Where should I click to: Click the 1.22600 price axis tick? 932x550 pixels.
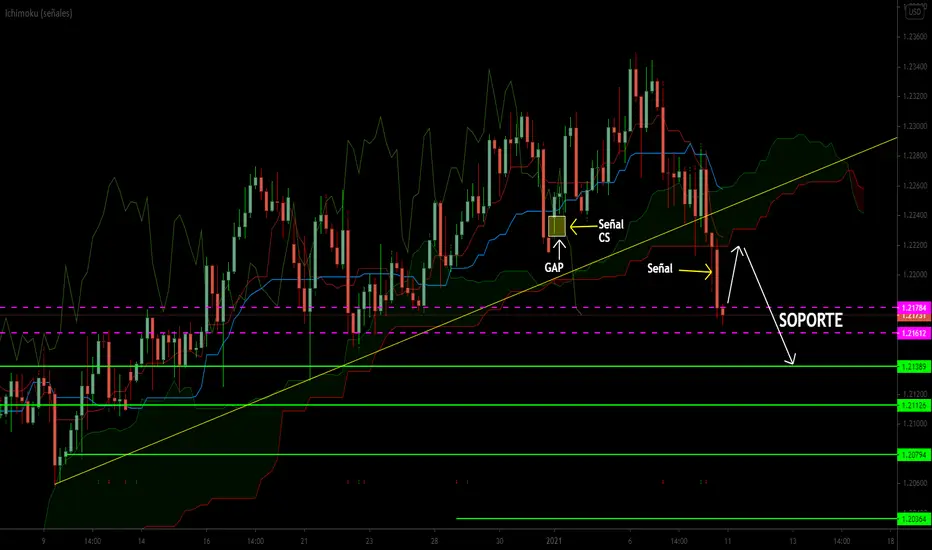click(915, 186)
